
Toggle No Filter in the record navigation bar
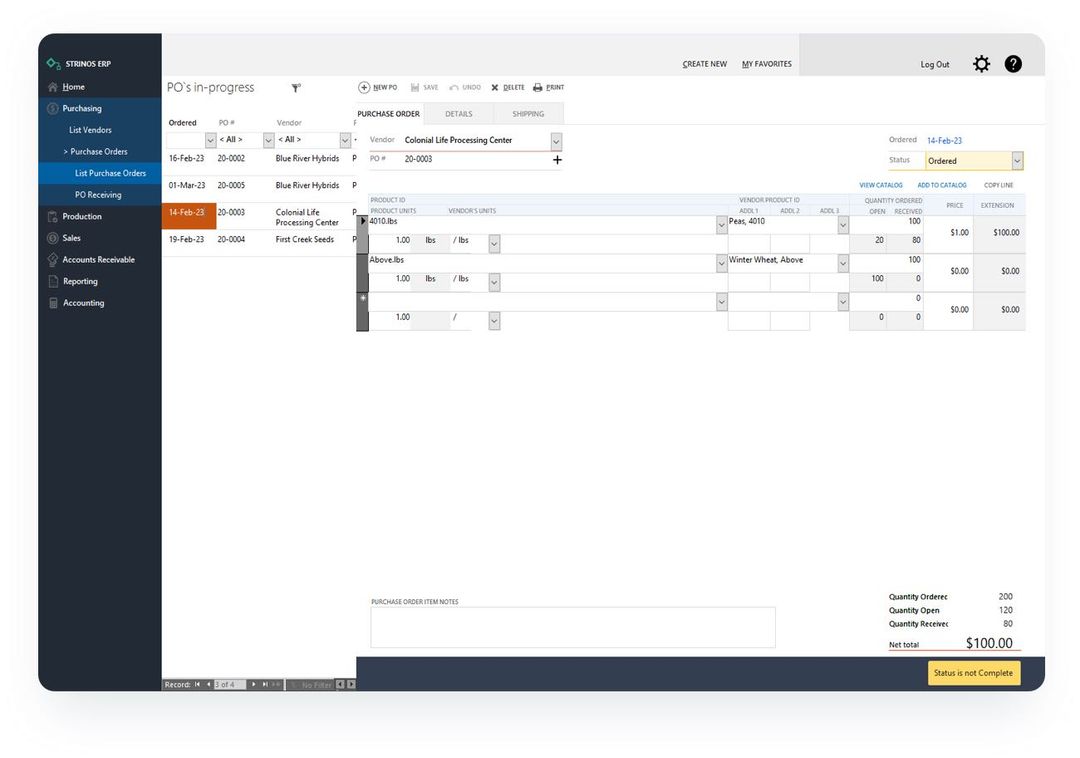pyautogui.click(x=316, y=684)
